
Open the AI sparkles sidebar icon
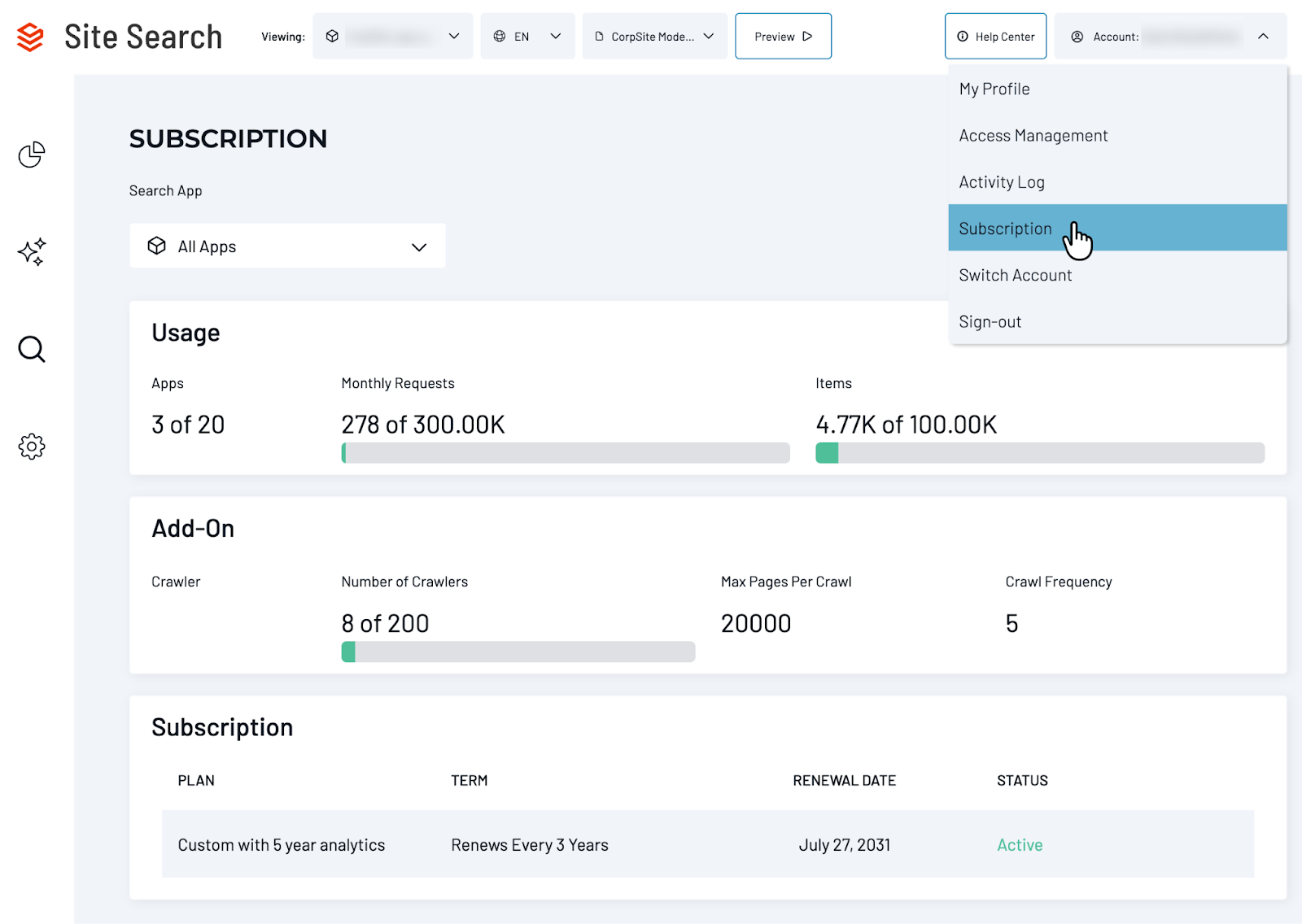(32, 252)
